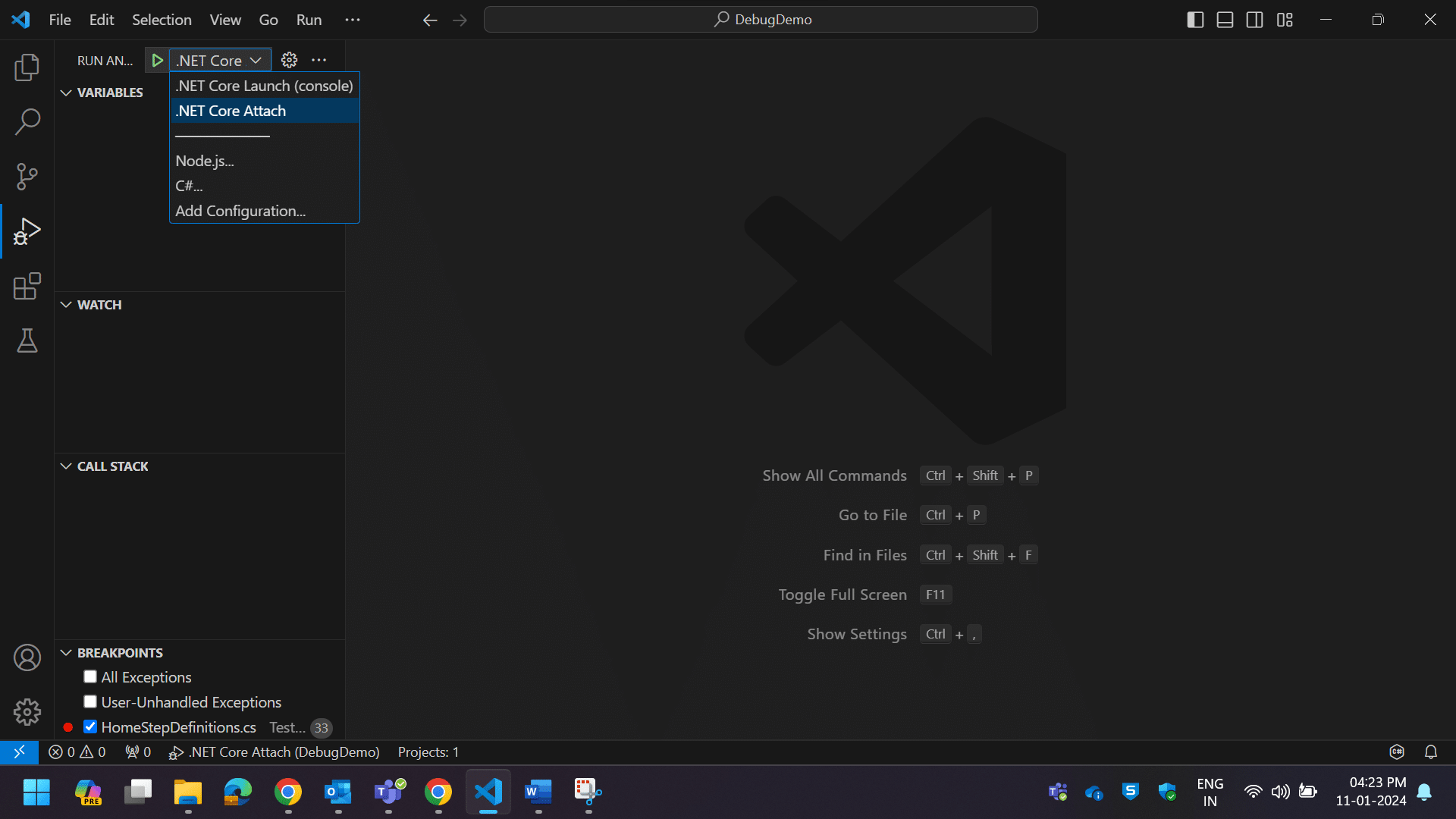This screenshot has width=1456, height=819.
Task: Select .NET Core Launch (console) configuration
Action: point(264,86)
